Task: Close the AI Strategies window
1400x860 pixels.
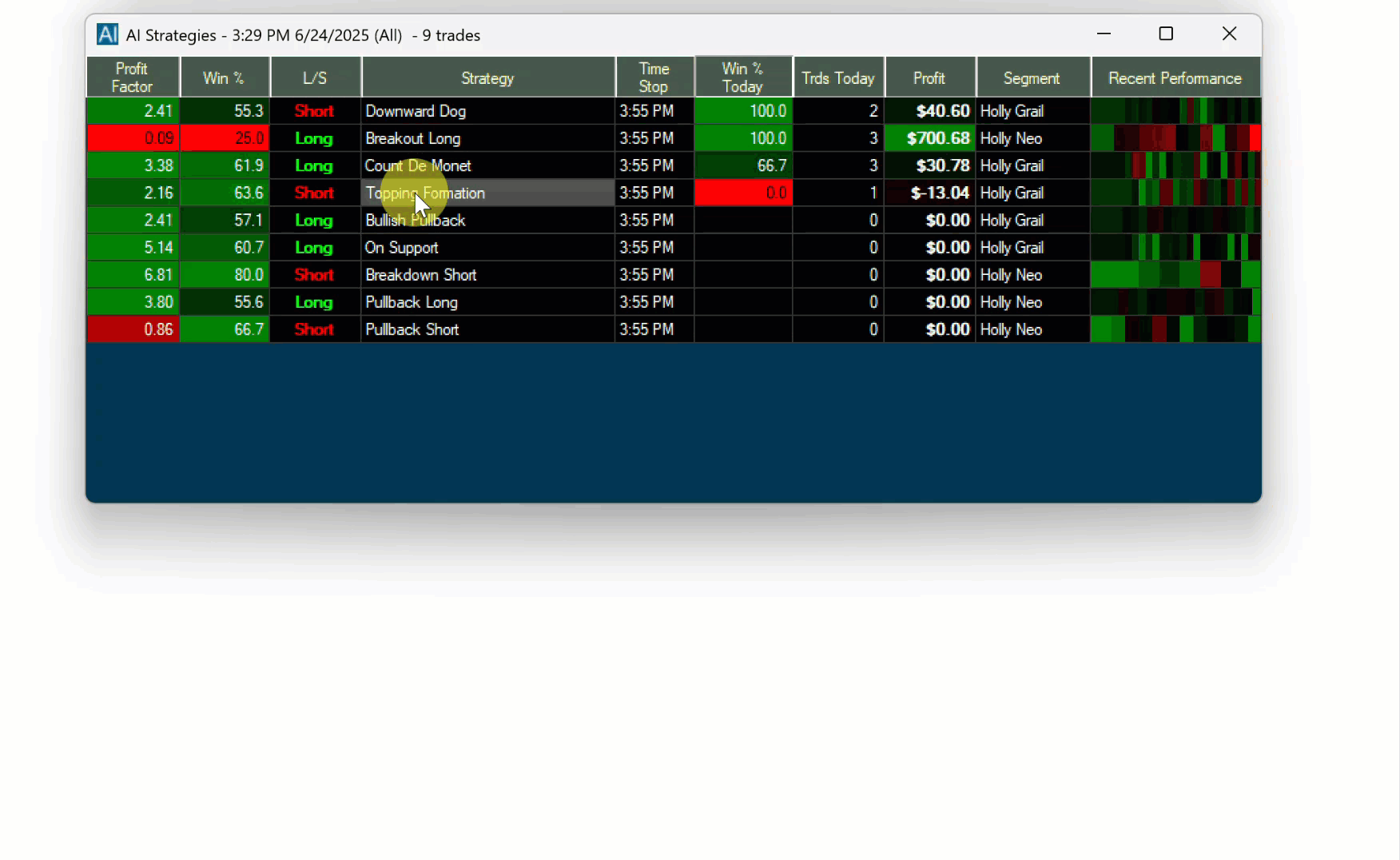Action: [1229, 34]
